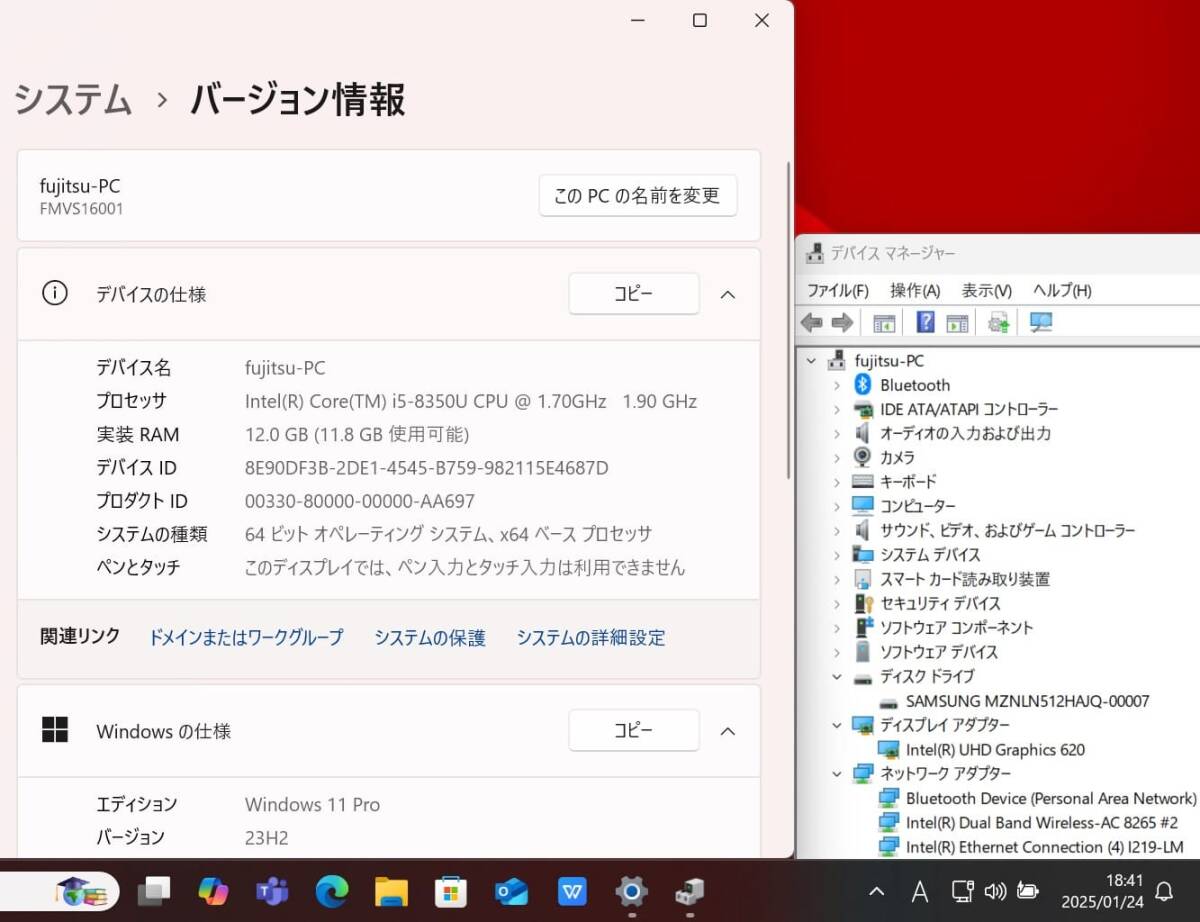Open Microsoft Store from taskbar
1200x922 pixels.
pyautogui.click(x=451, y=890)
